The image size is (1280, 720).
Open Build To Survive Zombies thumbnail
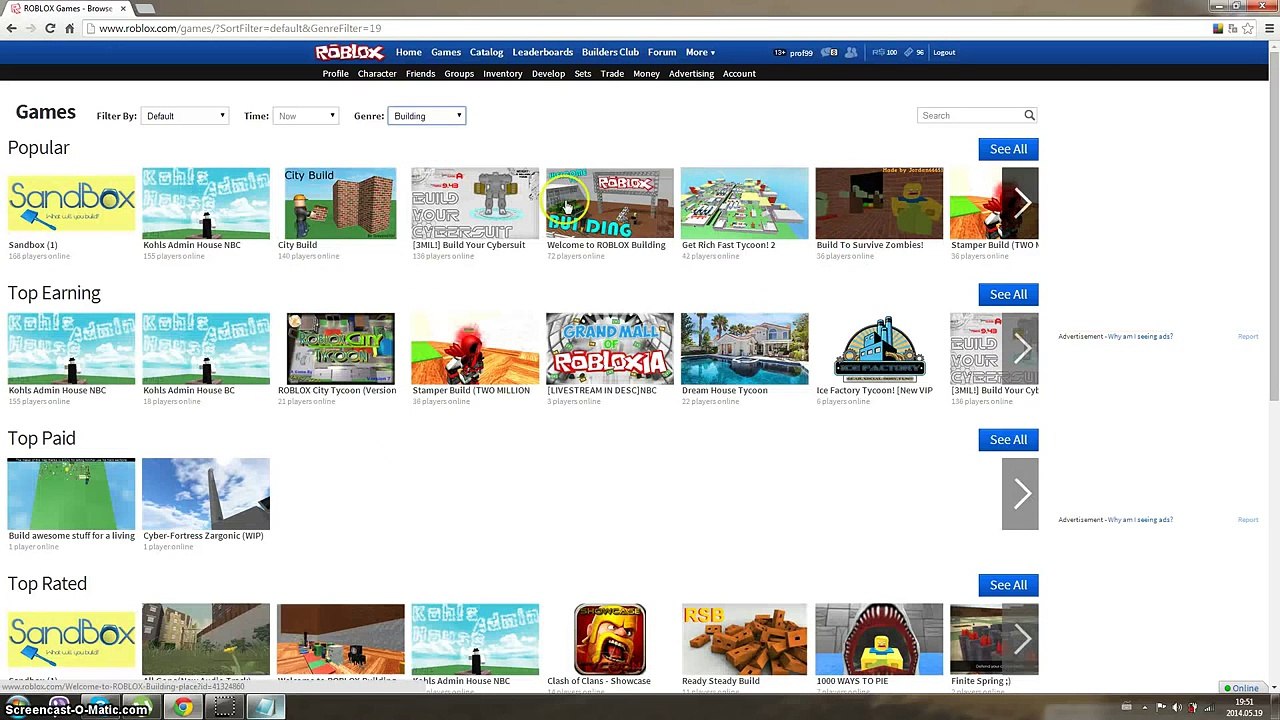tap(879, 203)
